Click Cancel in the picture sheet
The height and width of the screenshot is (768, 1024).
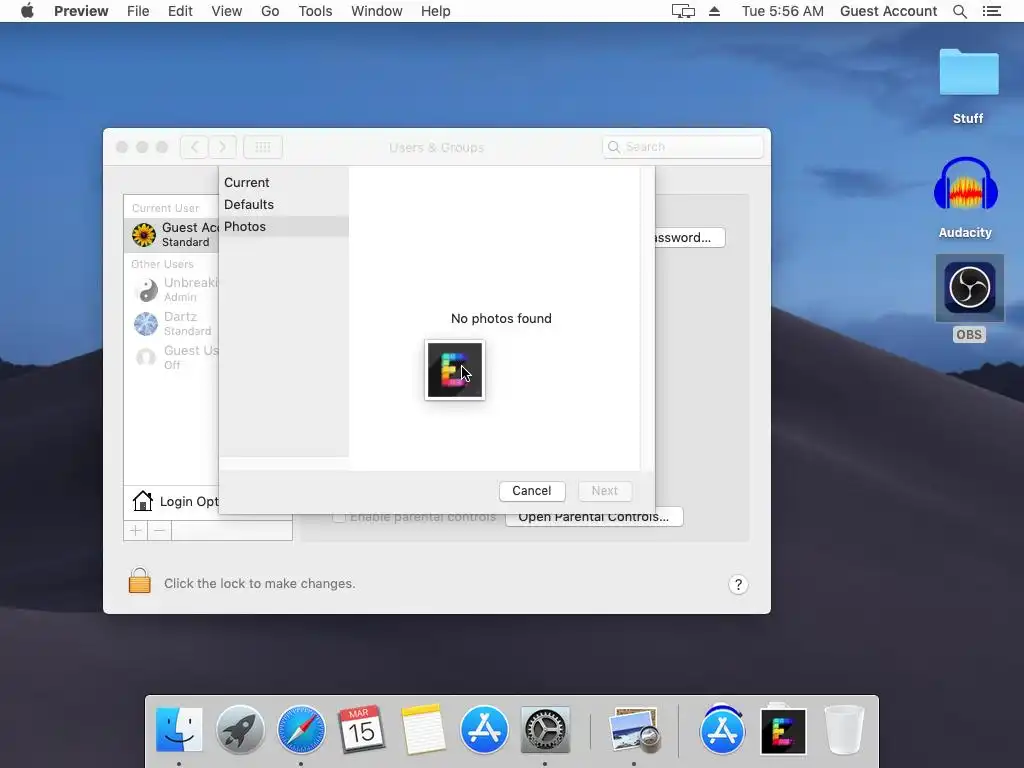point(532,491)
